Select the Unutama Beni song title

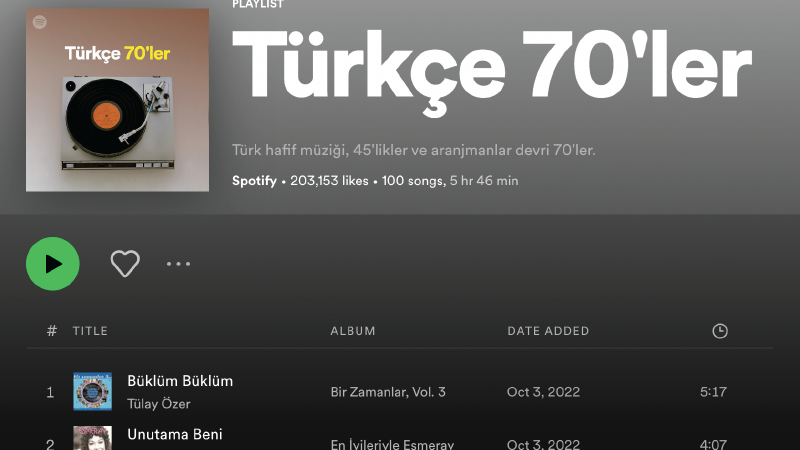(174, 435)
